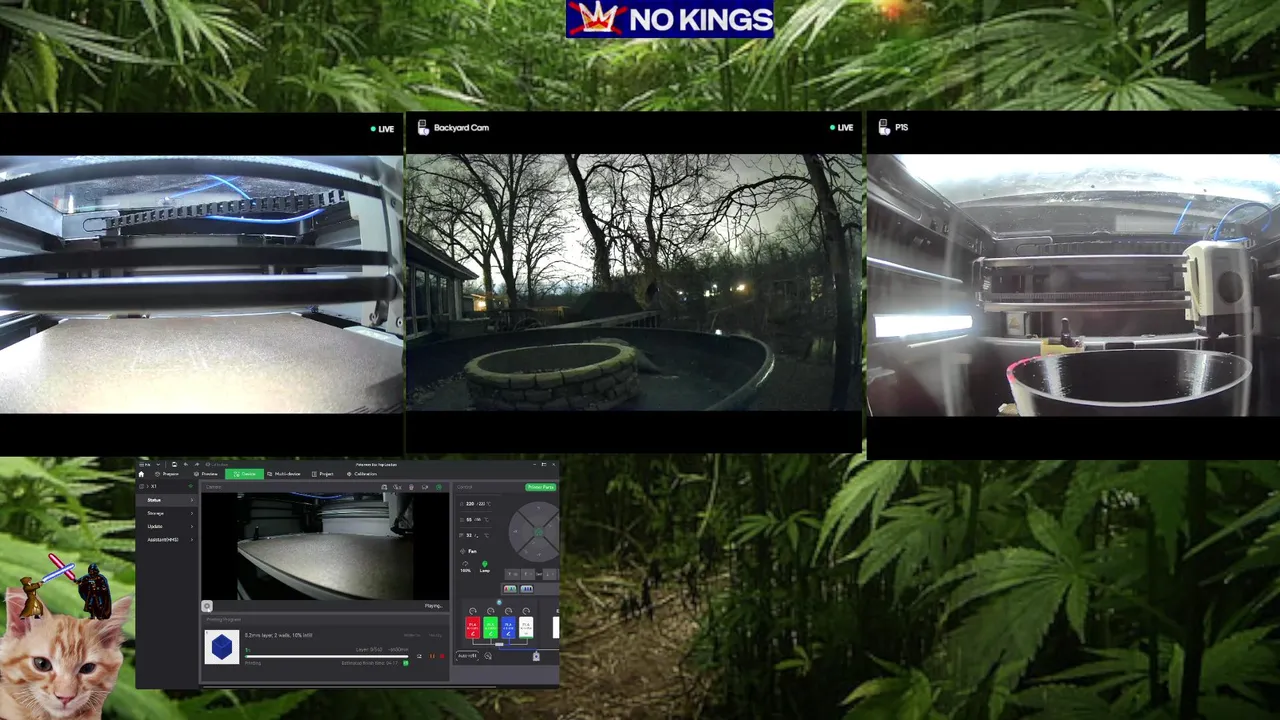The height and width of the screenshot is (720, 1280).
Task: Click the home icon in Bambu Studio
Action: tap(141, 474)
